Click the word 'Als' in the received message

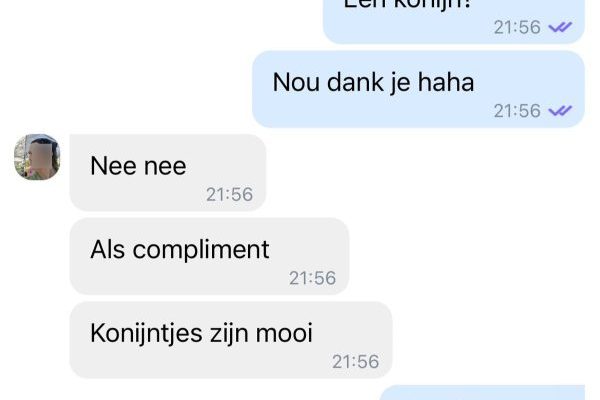pyautogui.click(x=108, y=250)
